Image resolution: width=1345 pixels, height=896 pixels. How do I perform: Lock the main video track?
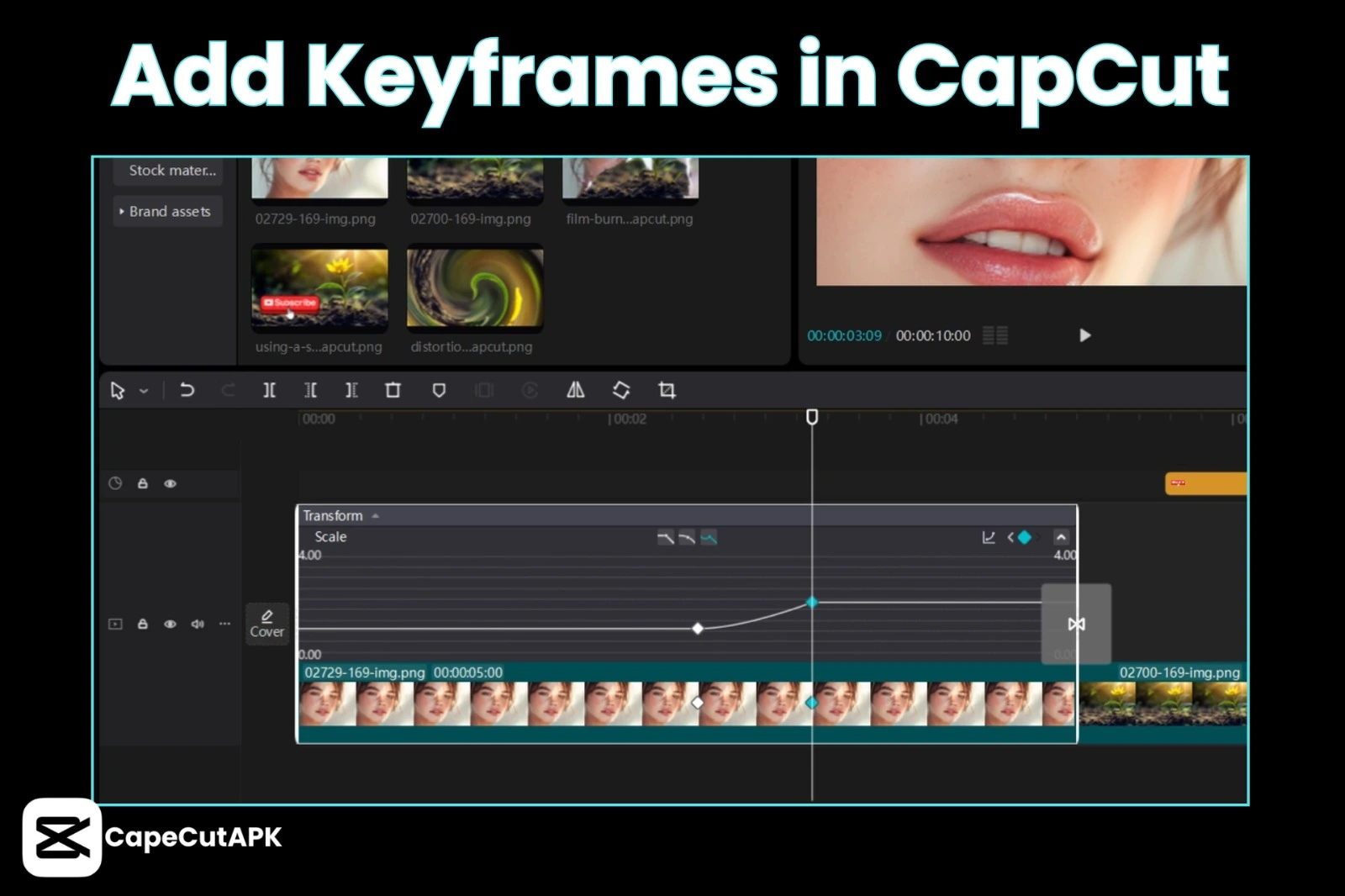(143, 624)
